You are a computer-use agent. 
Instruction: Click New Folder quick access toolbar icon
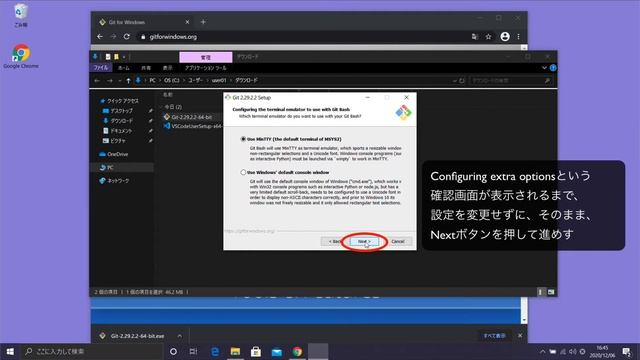pos(116,57)
